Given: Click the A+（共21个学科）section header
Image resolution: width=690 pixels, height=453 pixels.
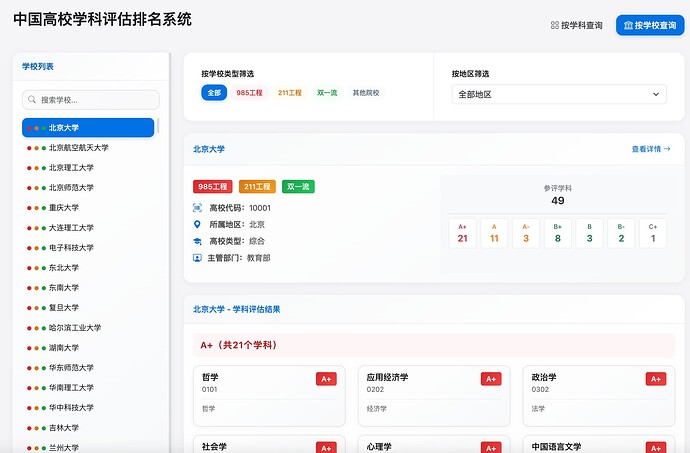Looking at the screenshot, I should coord(434,345).
